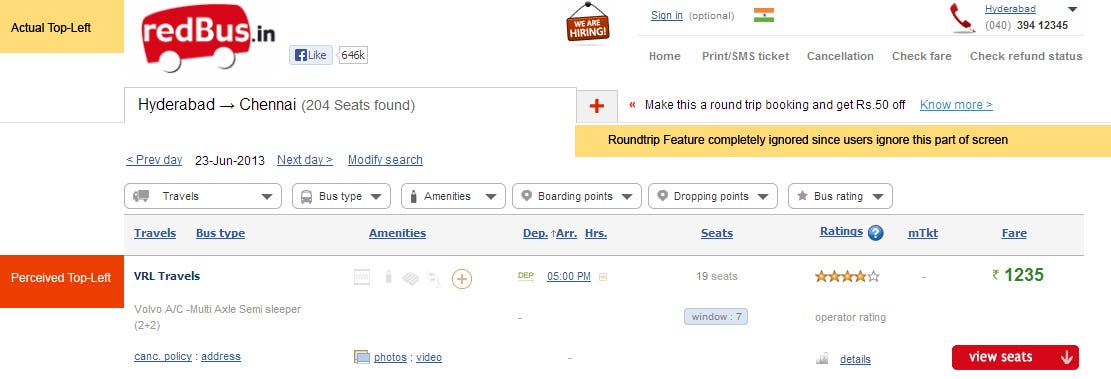Click the red telephone icon
Viewport: 1111px width, 379px height.
point(963,18)
